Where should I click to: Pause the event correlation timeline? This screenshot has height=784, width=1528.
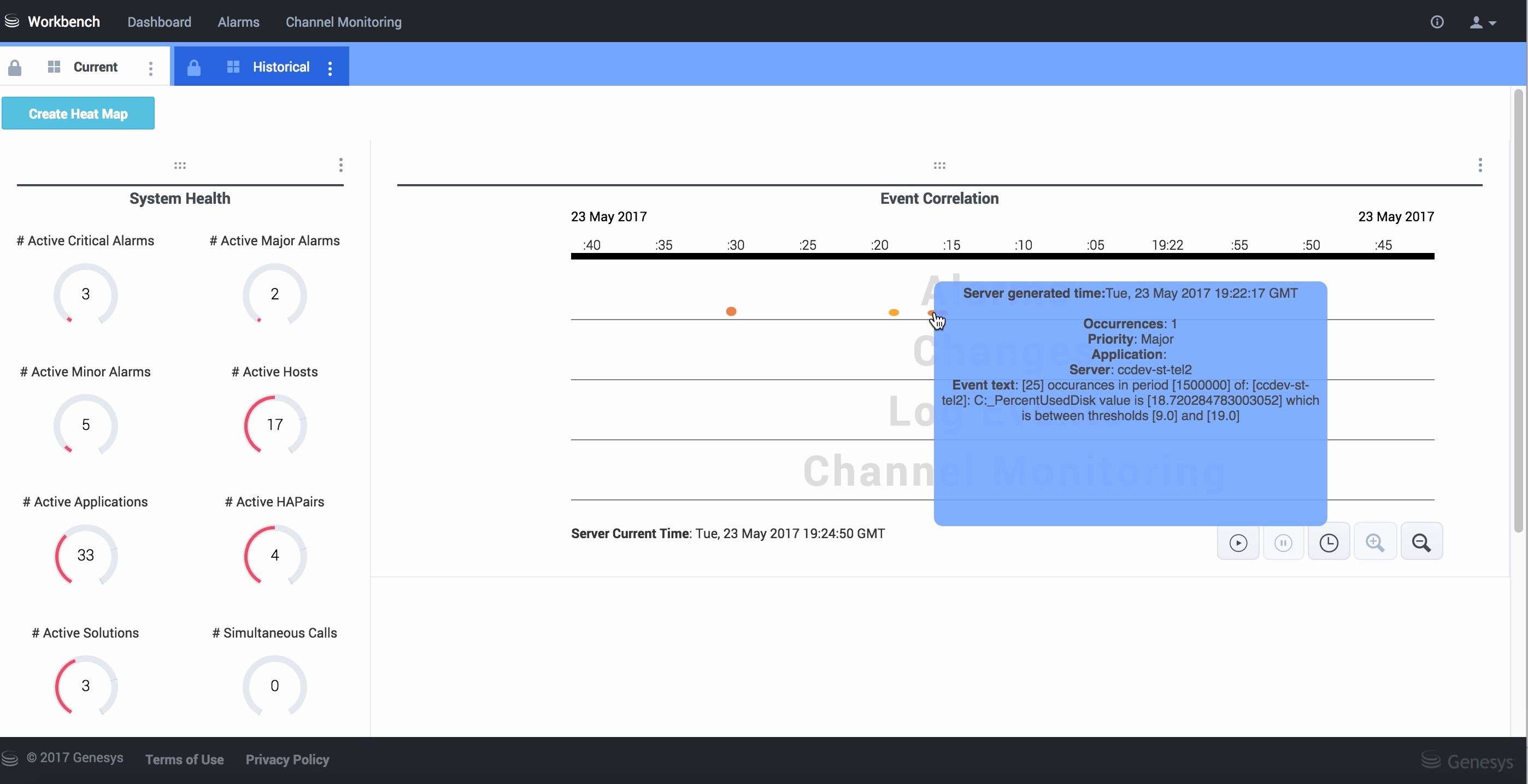(1283, 543)
